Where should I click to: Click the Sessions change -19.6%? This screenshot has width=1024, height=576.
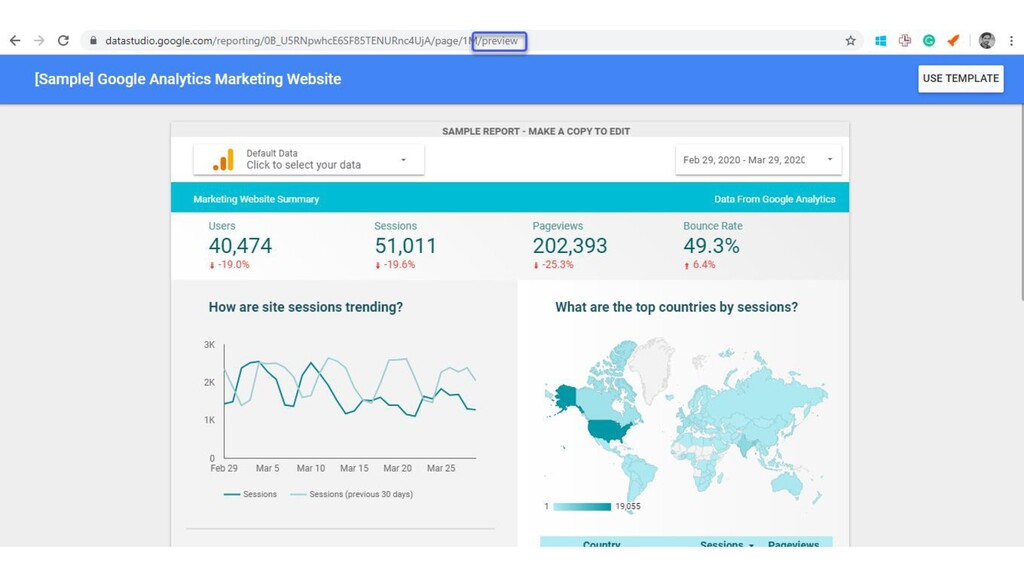pos(395,264)
